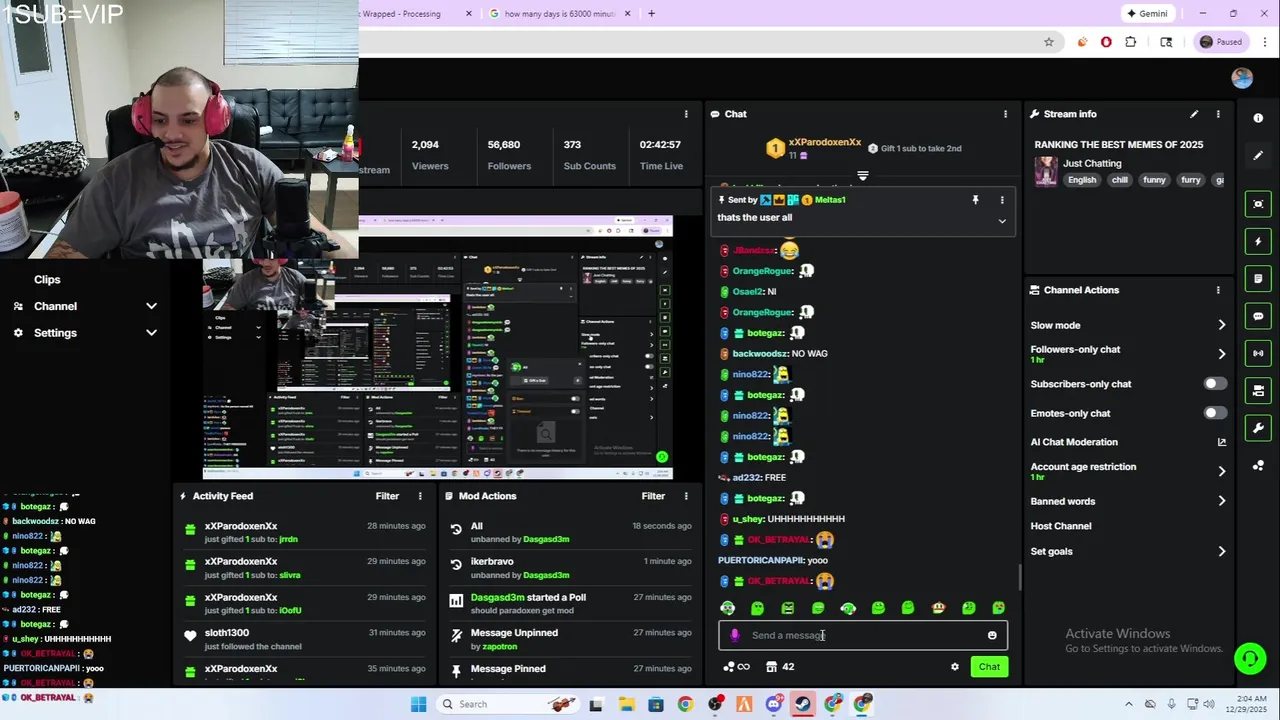Open chat settings gear icon
This screenshot has width=1280, height=720.
(955, 667)
